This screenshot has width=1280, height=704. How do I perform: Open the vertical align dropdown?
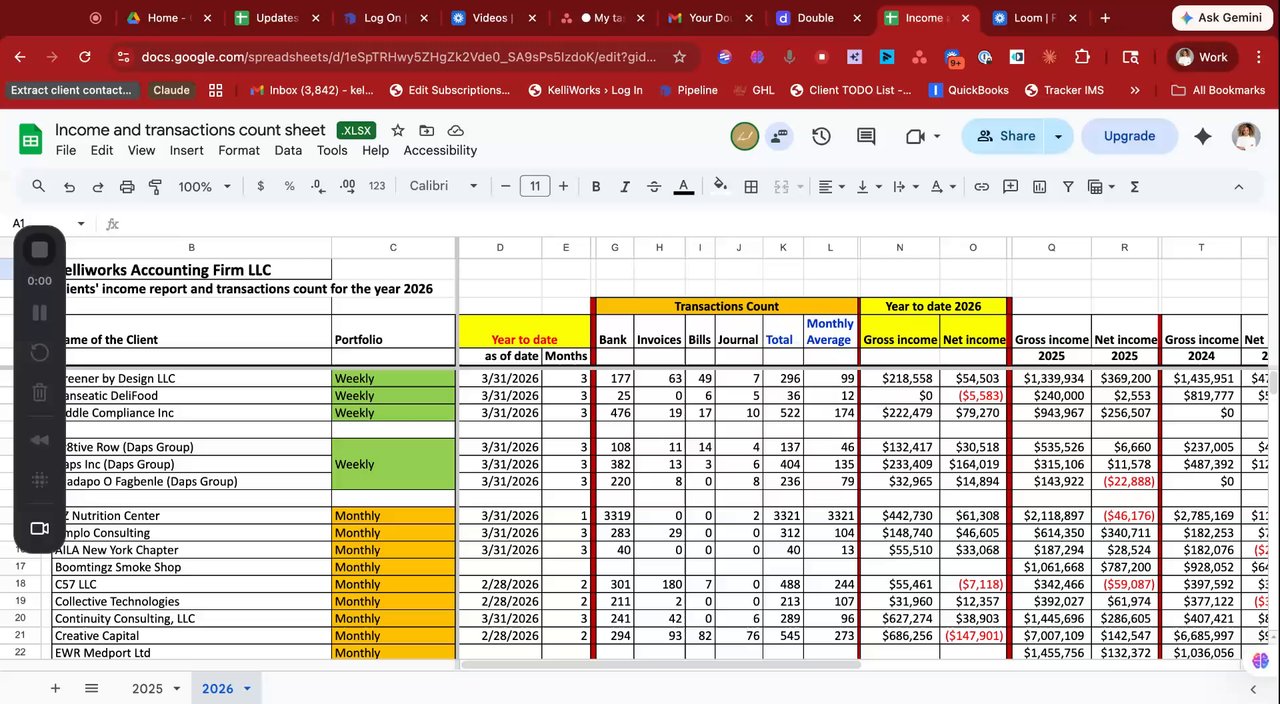(x=869, y=187)
